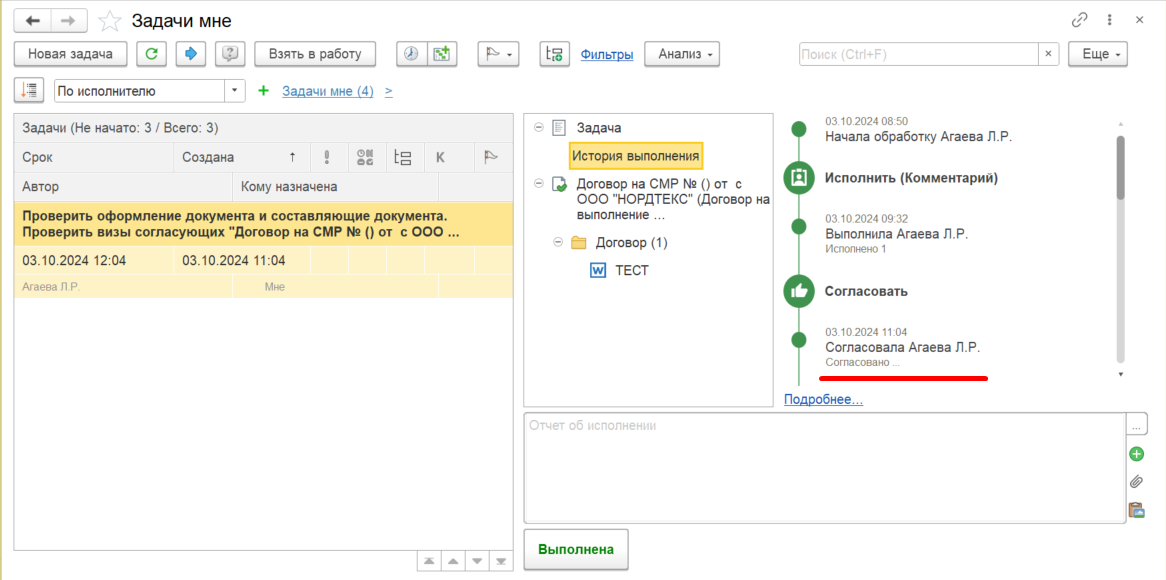Select История выполнения in the tree

(x=636, y=156)
